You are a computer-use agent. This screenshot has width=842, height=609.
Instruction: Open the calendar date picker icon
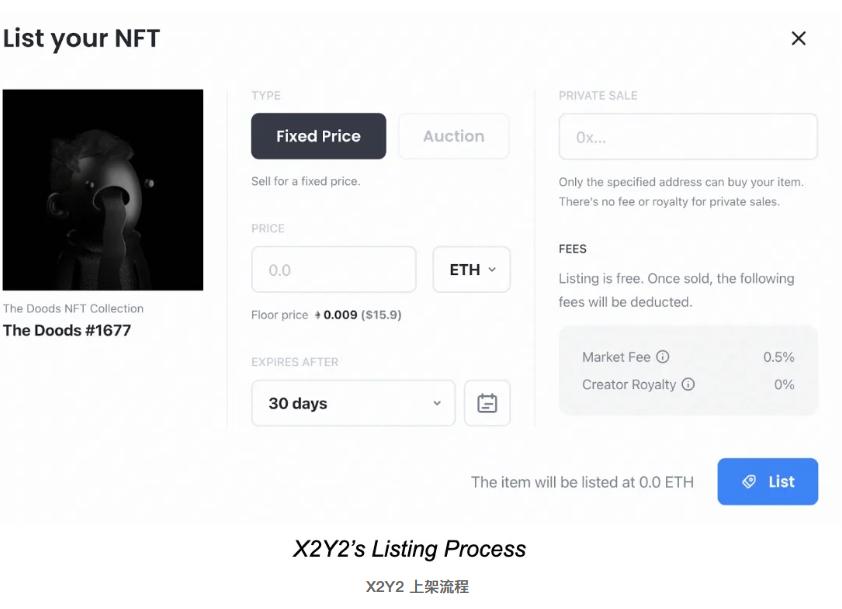click(x=487, y=403)
